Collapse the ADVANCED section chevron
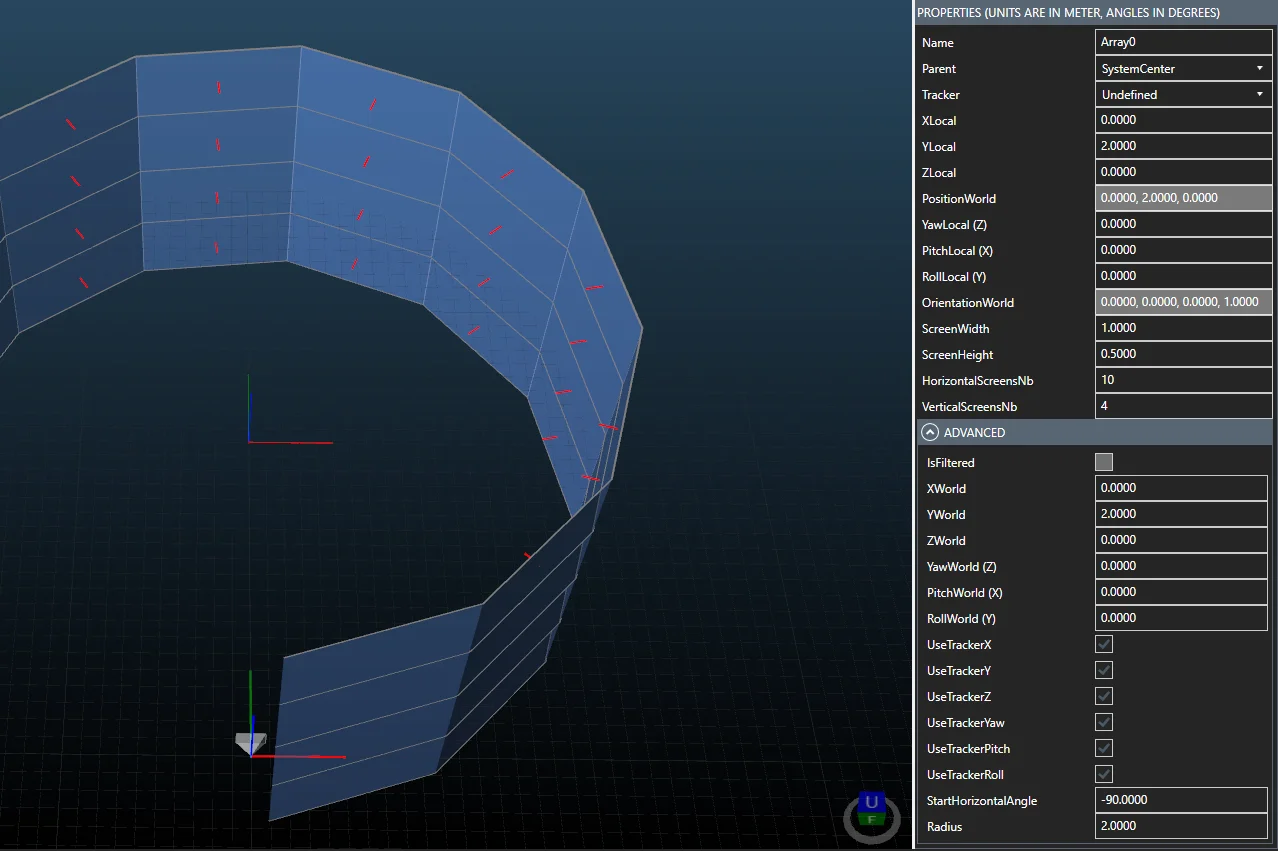The width and height of the screenshot is (1278, 851). click(x=930, y=433)
